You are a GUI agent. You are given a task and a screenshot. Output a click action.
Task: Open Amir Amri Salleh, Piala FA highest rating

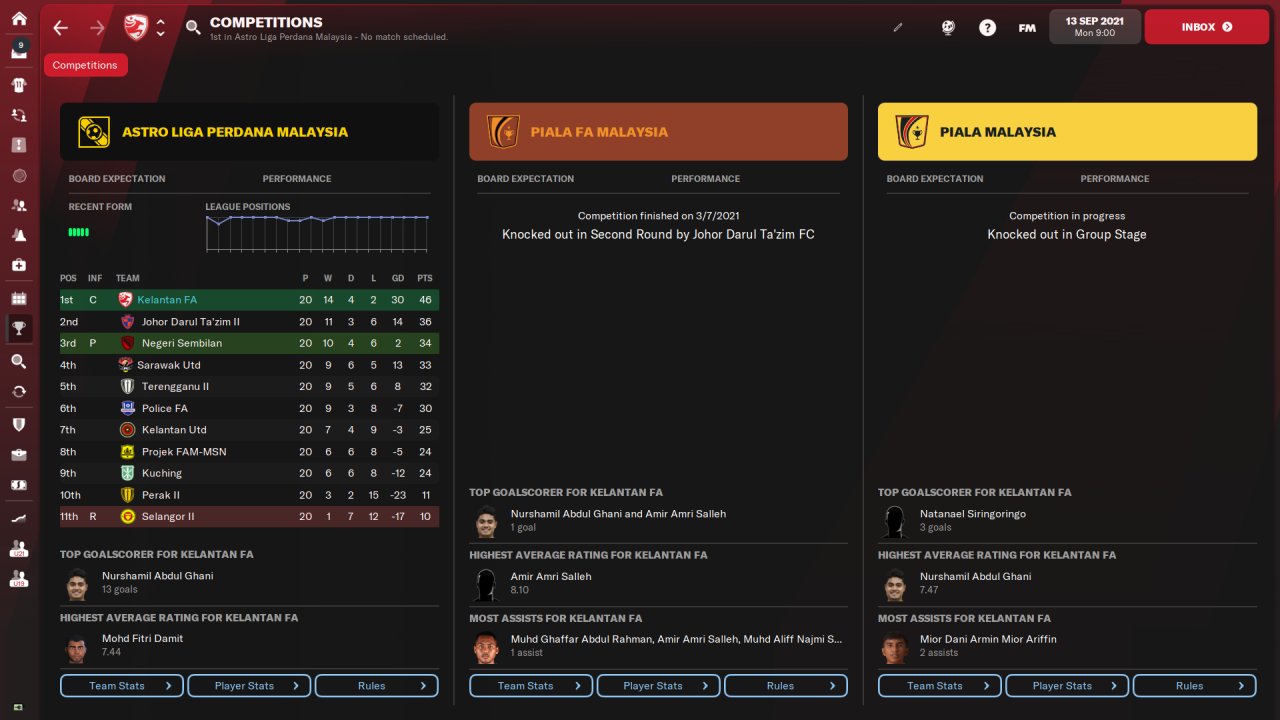pos(551,577)
